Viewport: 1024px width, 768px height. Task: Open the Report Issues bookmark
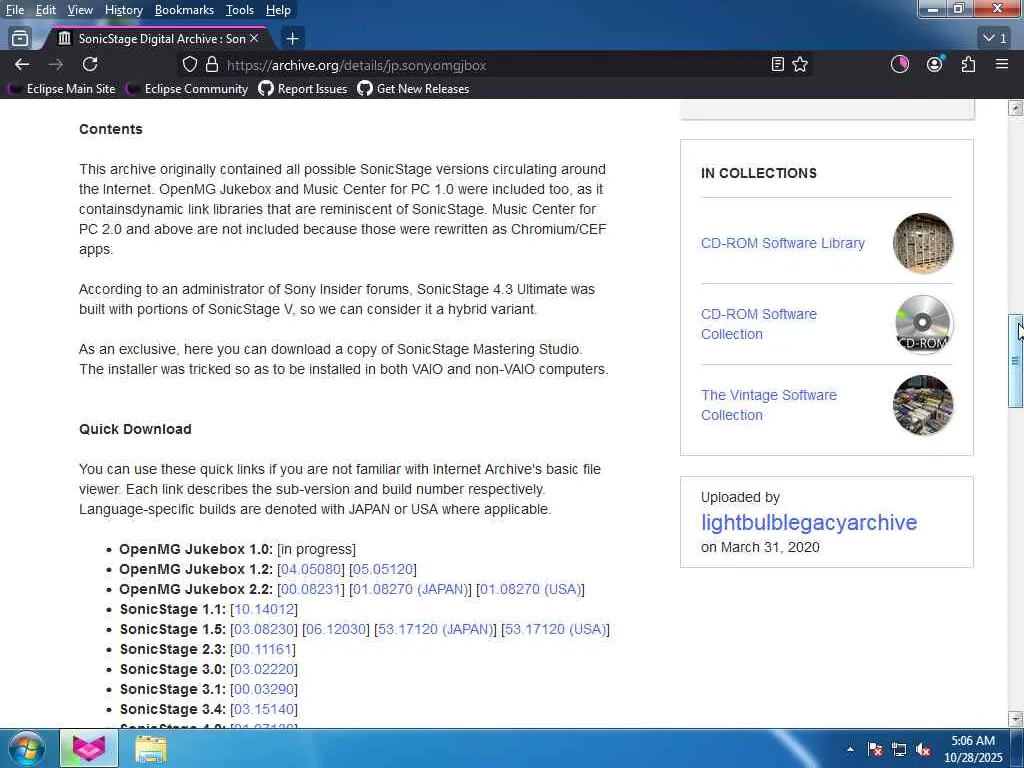(303, 89)
